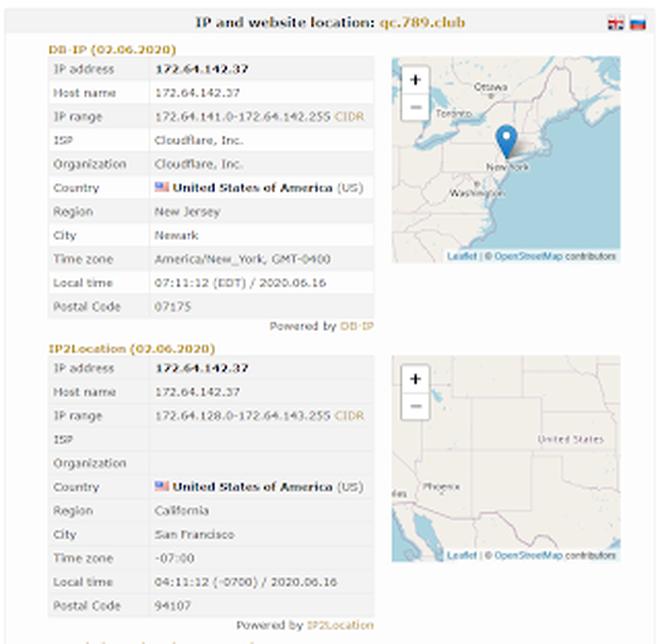Viewport: 660px width, 644px height.
Task: Click the US flag in IP2Location Country row
Action: pos(162,487)
